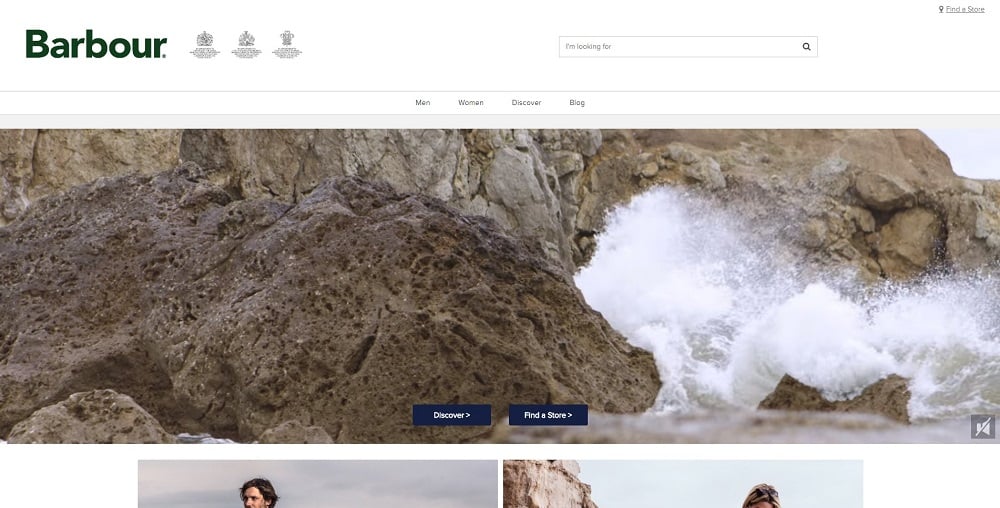Click the third royal warrant crest
The image size is (1000, 508).
point(287,45)
